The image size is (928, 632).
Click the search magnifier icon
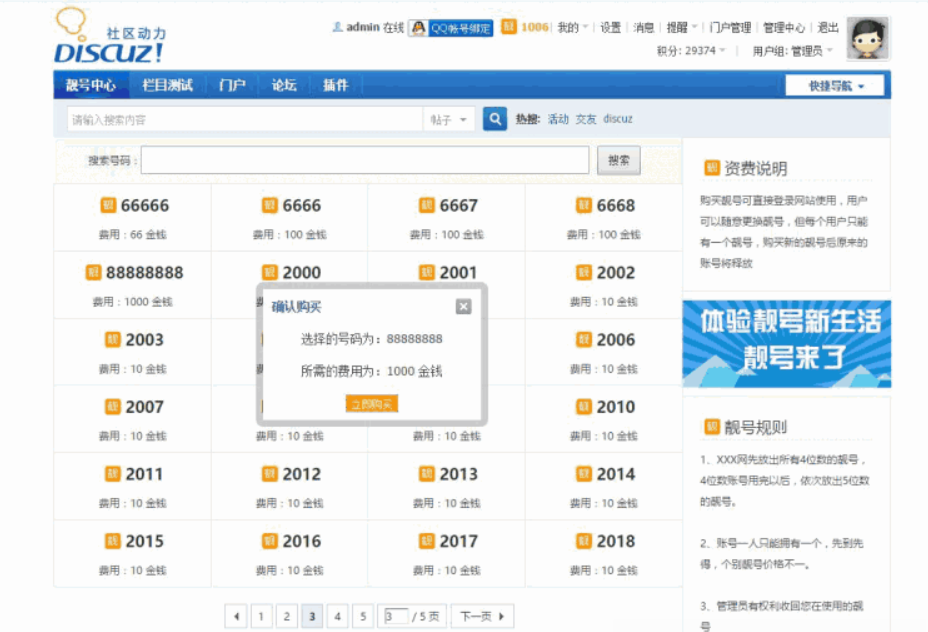pos(494,118)
